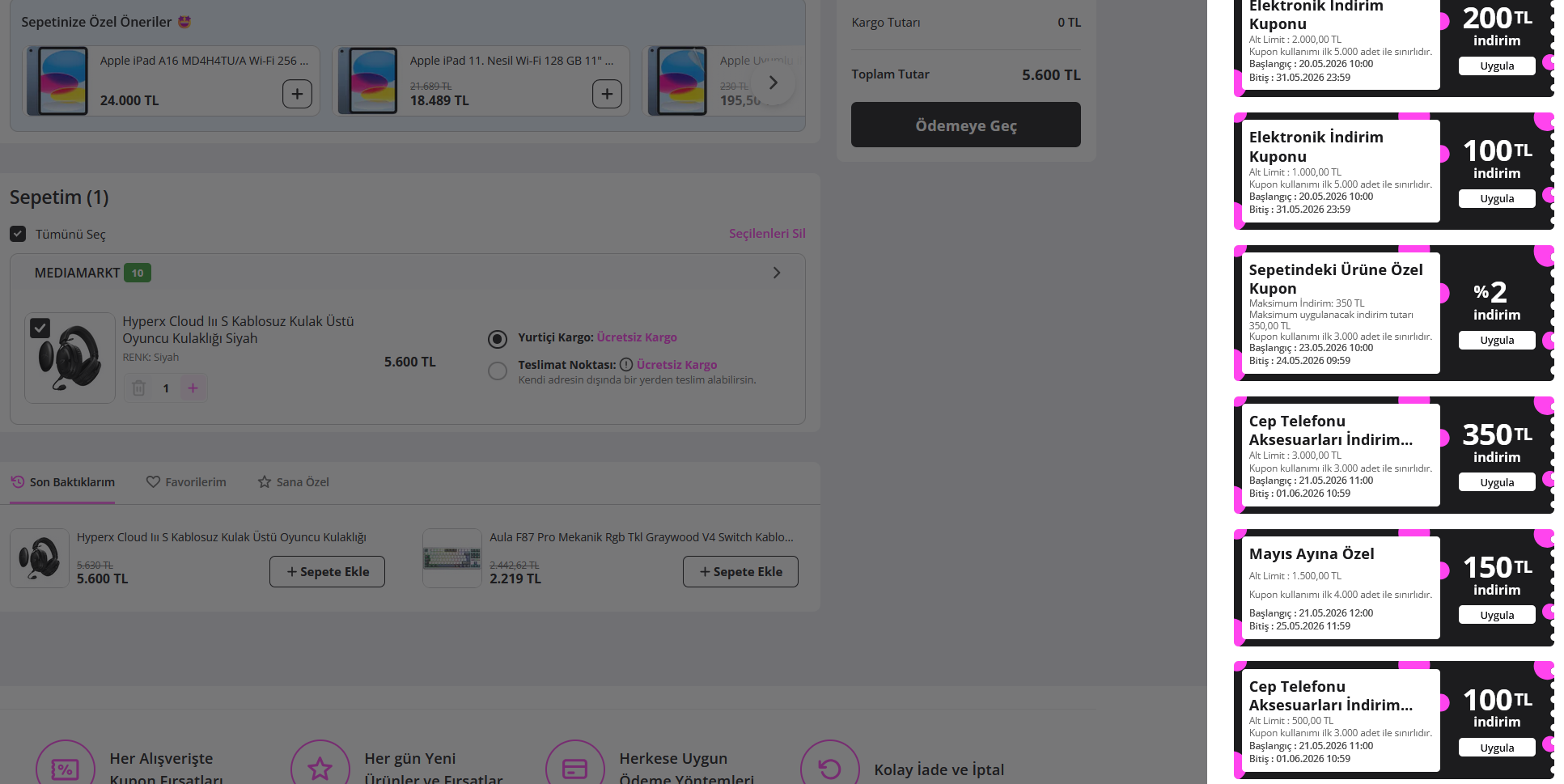
Task: Select Yurtiçi Kargo delivery option
Action: coord(498,338)
